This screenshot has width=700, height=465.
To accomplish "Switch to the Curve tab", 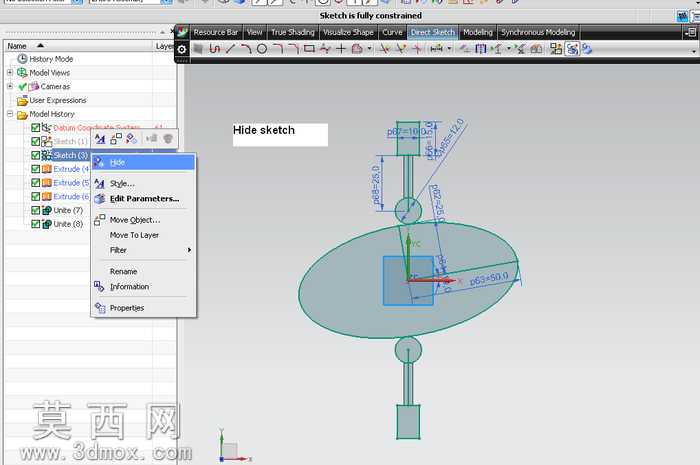I will point(392,32).
